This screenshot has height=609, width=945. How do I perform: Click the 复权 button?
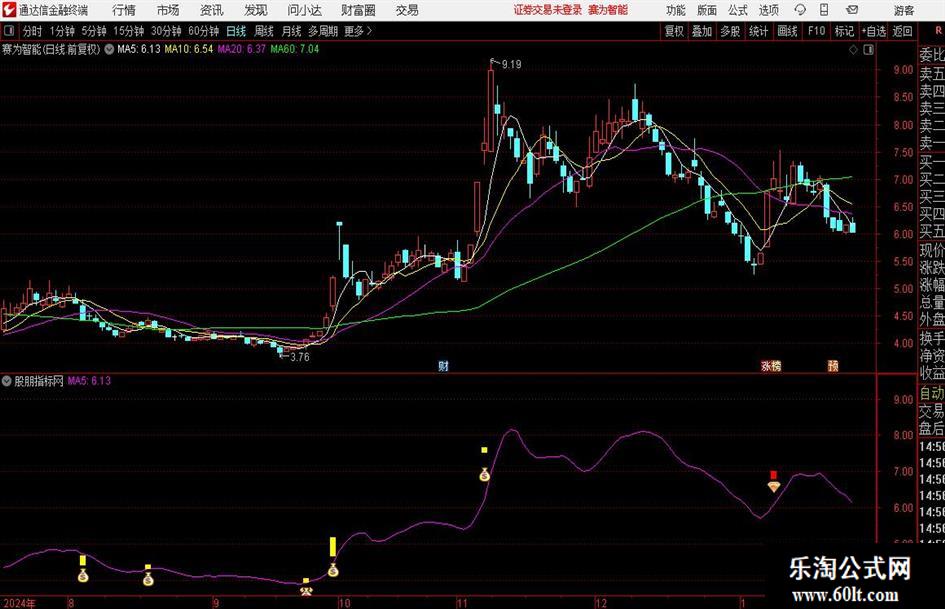coord(674,31)
